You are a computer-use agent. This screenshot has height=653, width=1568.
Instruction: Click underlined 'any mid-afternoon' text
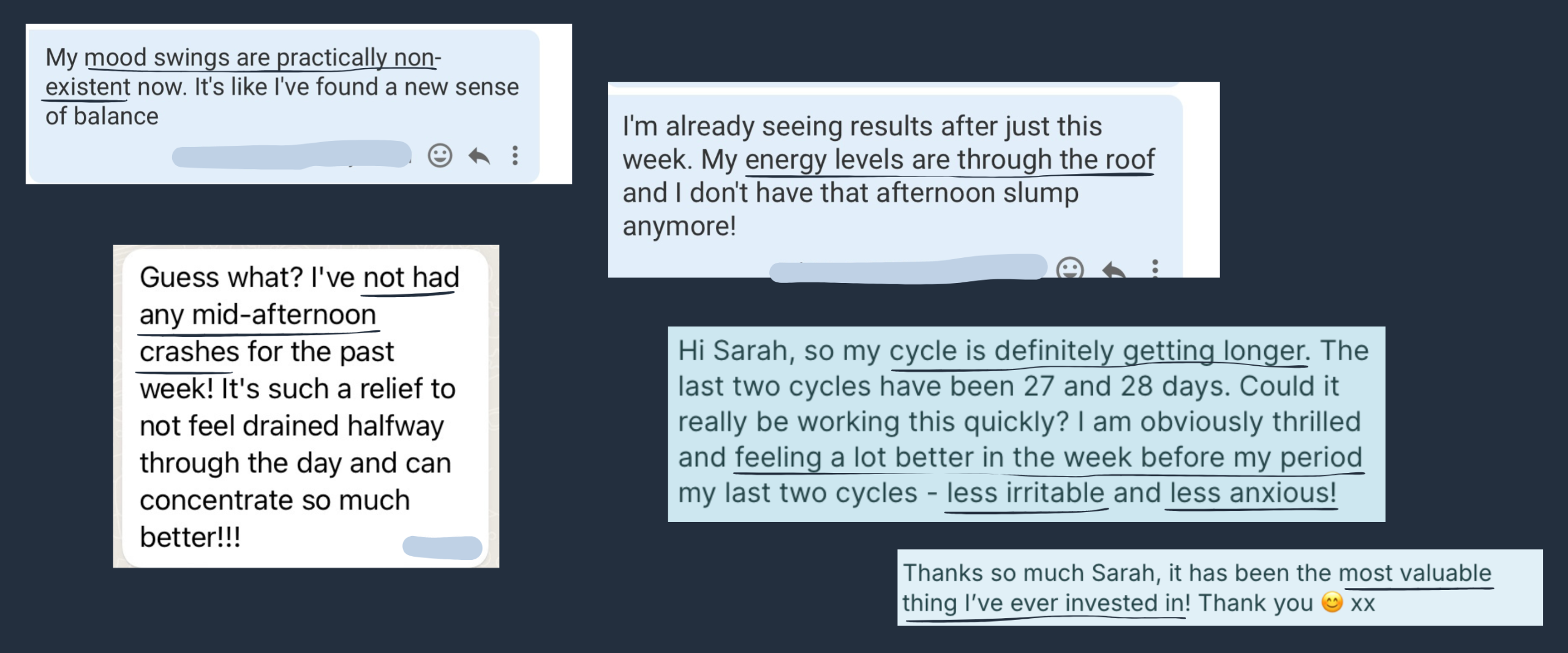[257, 315]
